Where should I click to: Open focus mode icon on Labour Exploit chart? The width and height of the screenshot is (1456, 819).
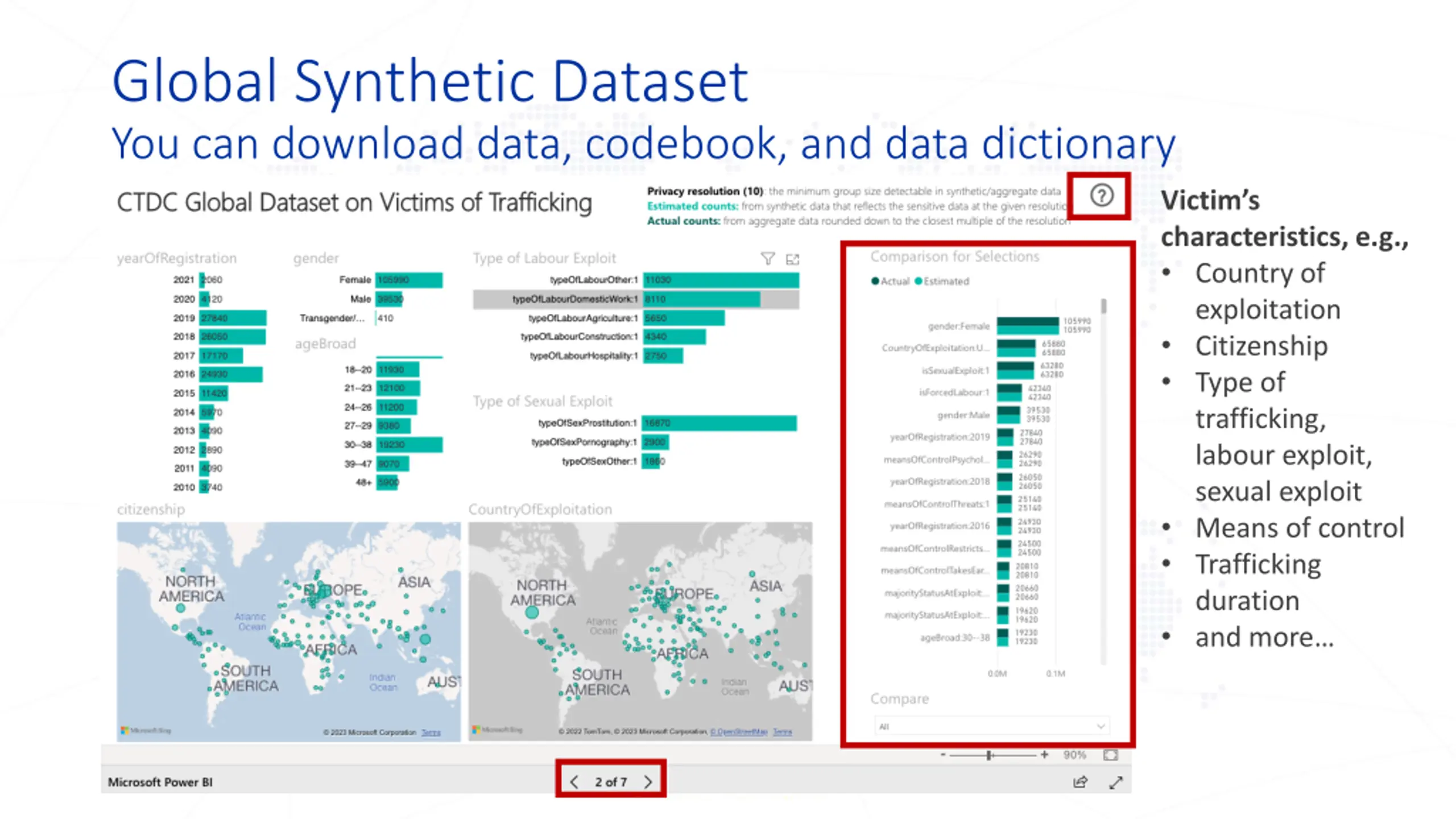pyautogui.click(x=792, y=259)
